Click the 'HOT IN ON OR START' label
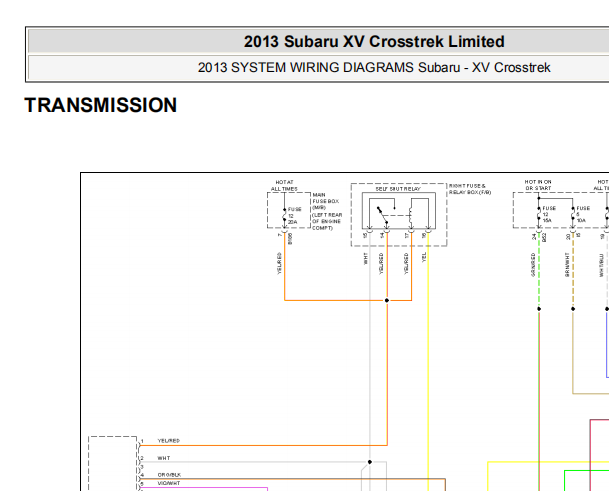This screenshot has width=609, height=491. point(538,185)
